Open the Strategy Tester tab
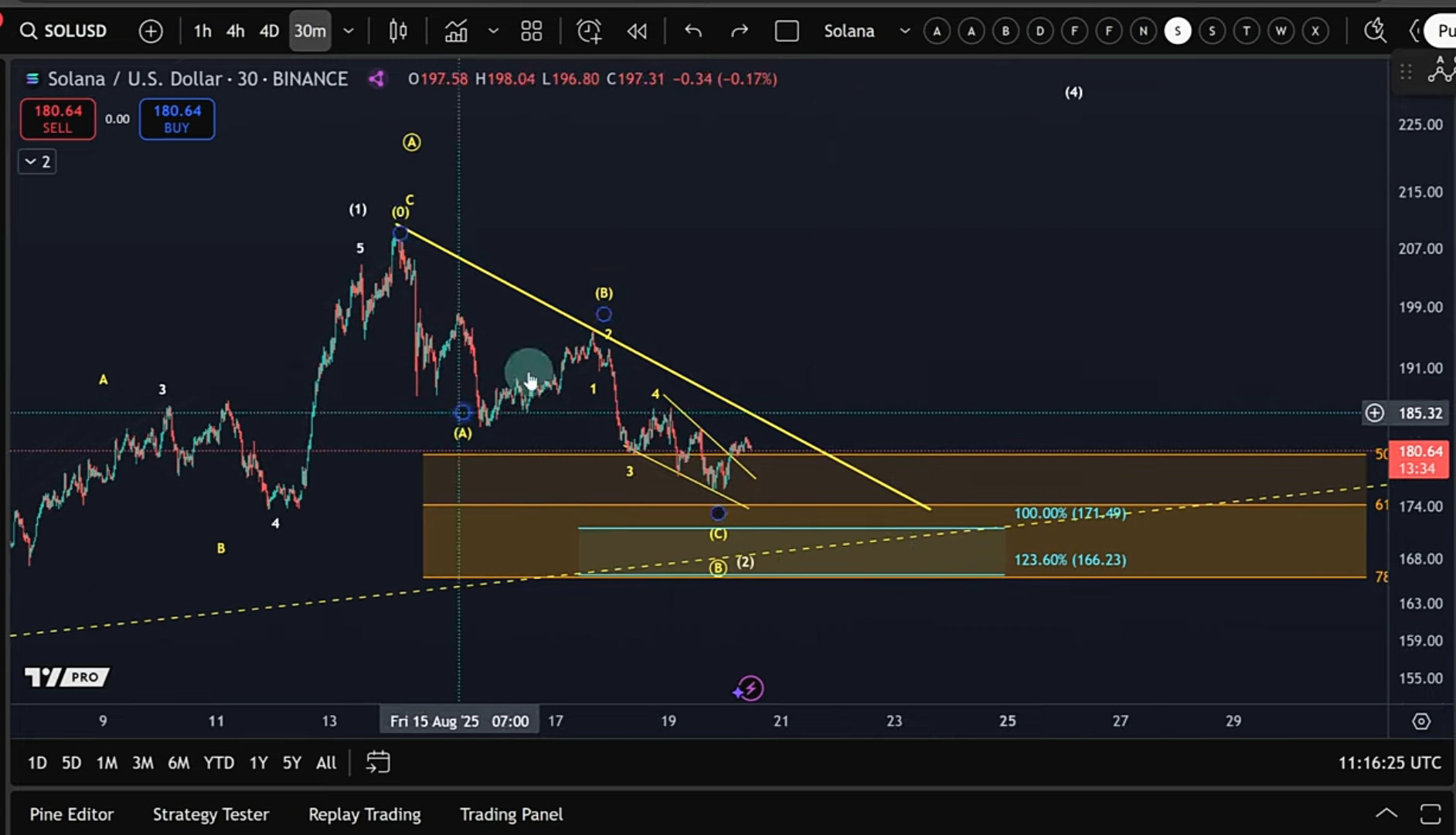The height and width of the screenshot is (835, 1456). coord(211,814)
